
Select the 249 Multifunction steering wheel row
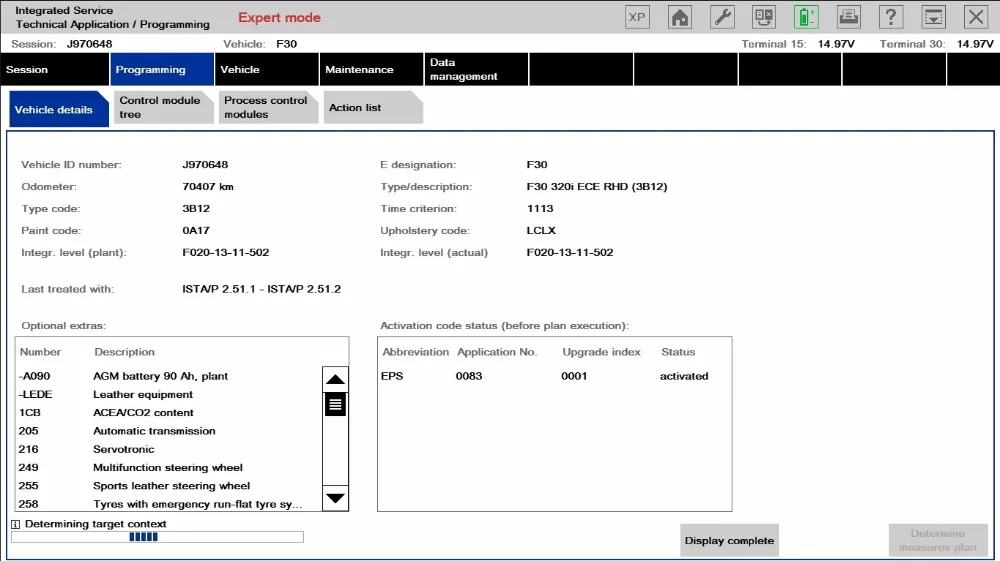tap(169, 467)
